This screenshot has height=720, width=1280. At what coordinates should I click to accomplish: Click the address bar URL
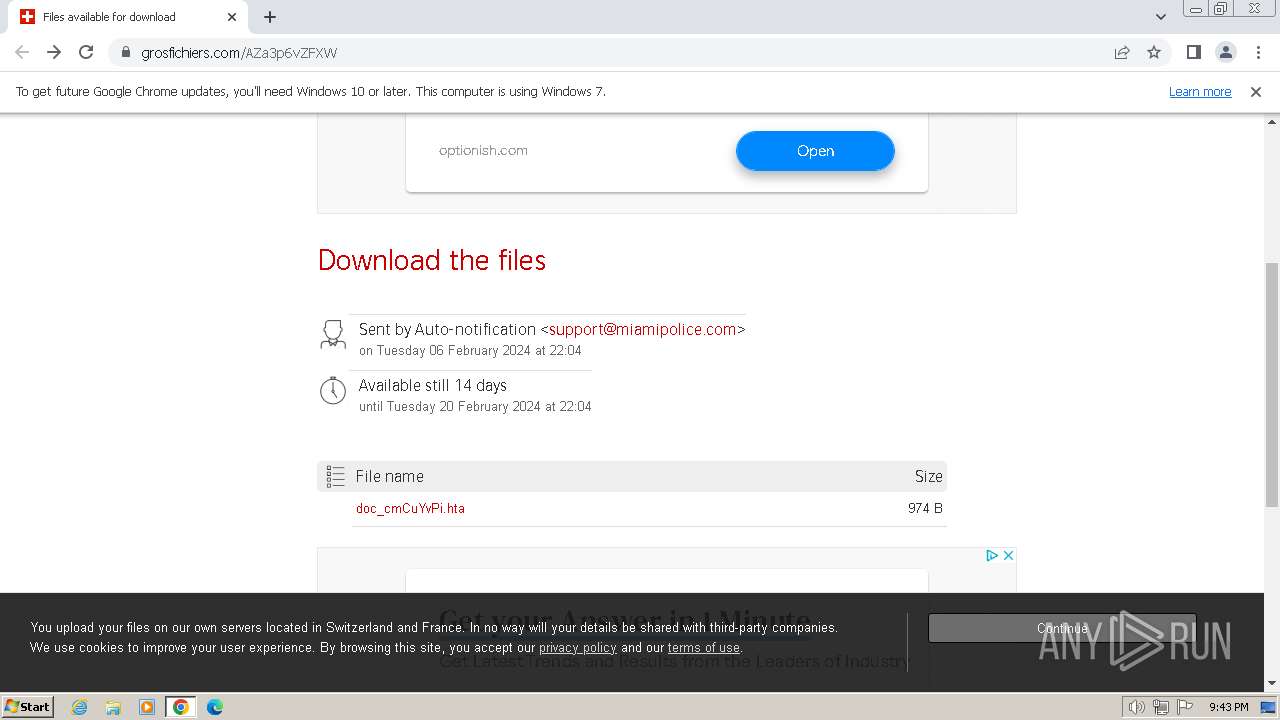coord(239,53)
